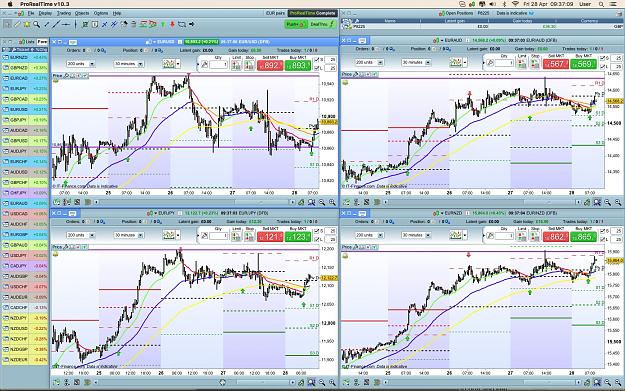This screenshot has width=625, height=391.
Task: Select EURCHF row in the pairs list
Action: [x=25, y=161]
